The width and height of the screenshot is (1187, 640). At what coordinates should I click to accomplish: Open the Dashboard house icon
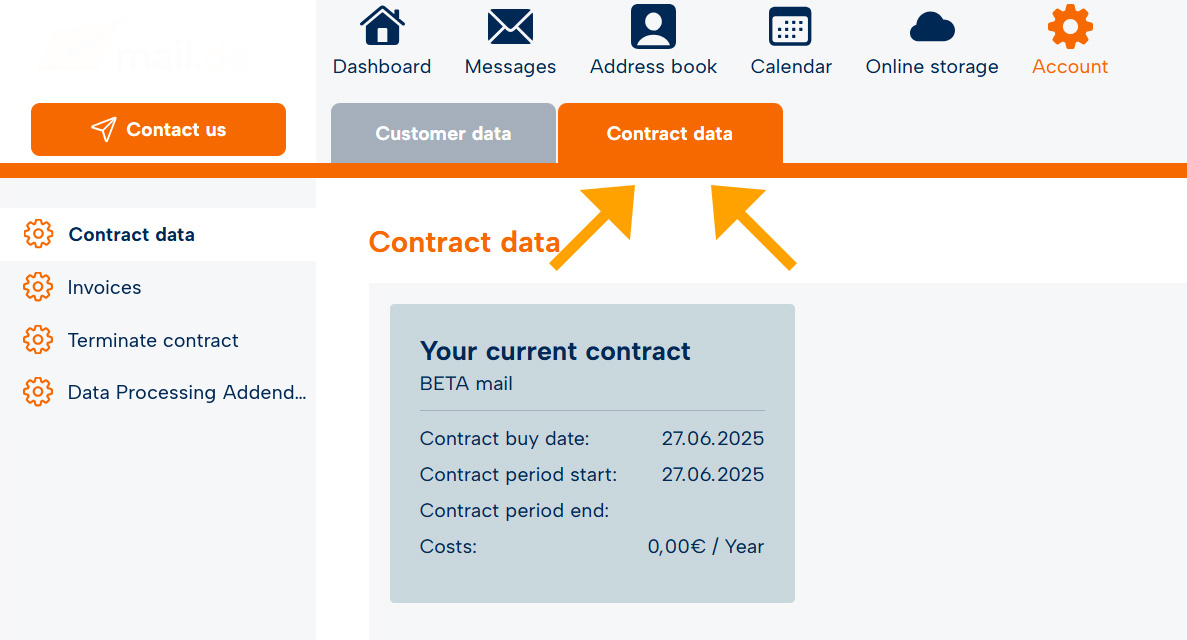click(x=382, y=26)
